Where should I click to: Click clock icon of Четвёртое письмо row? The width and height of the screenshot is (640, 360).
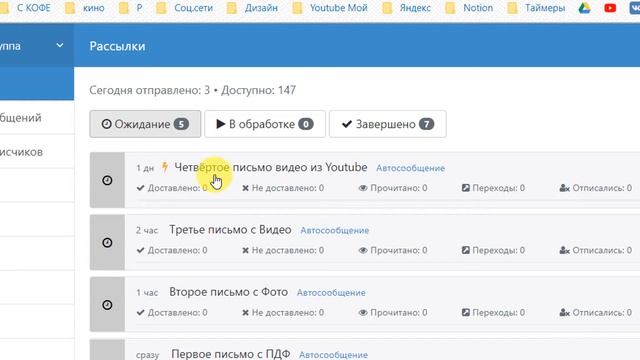click(x=107, y=180)
